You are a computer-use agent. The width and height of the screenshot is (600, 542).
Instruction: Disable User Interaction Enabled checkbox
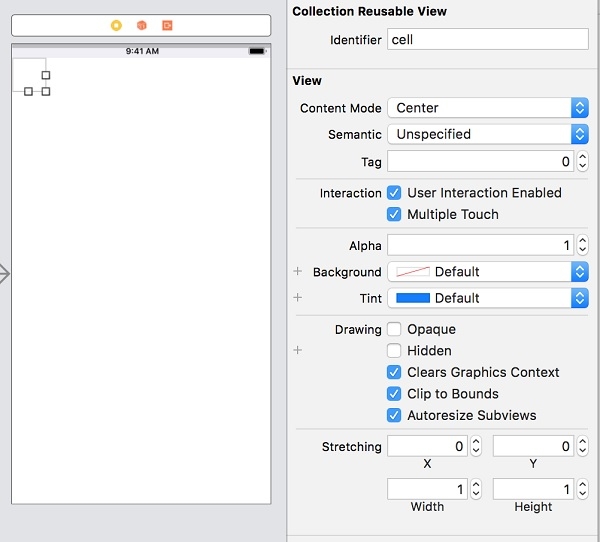394,193
